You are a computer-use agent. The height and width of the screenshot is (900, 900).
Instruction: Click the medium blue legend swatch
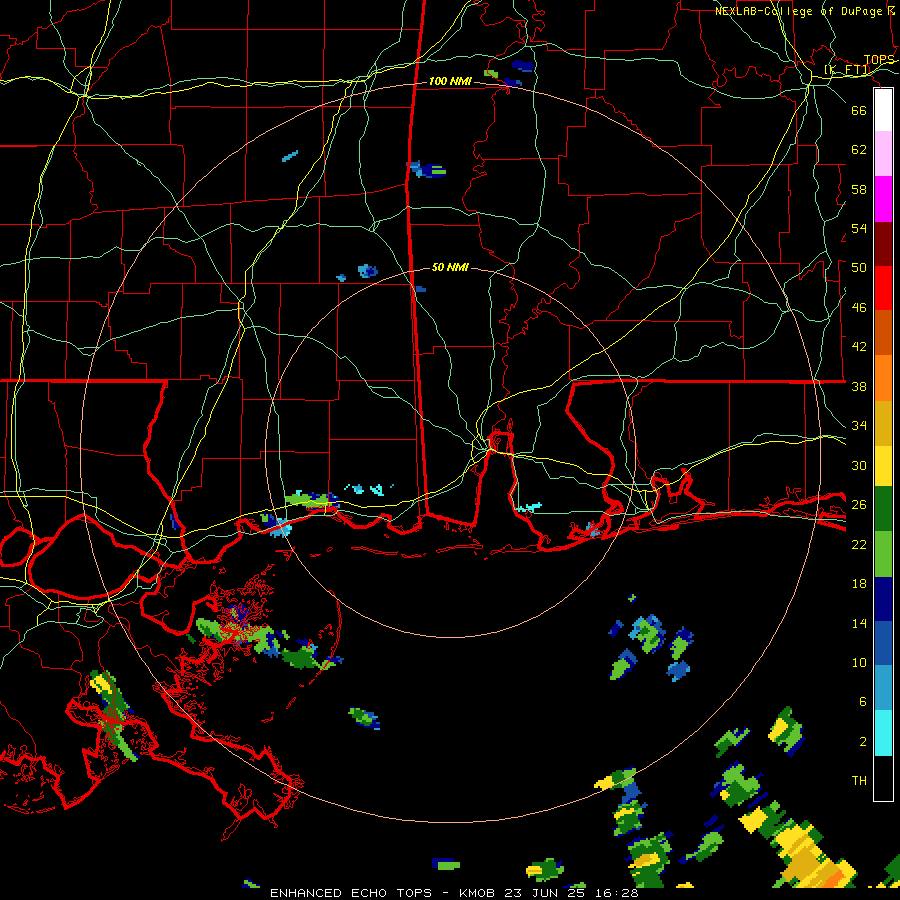point(883,643)
